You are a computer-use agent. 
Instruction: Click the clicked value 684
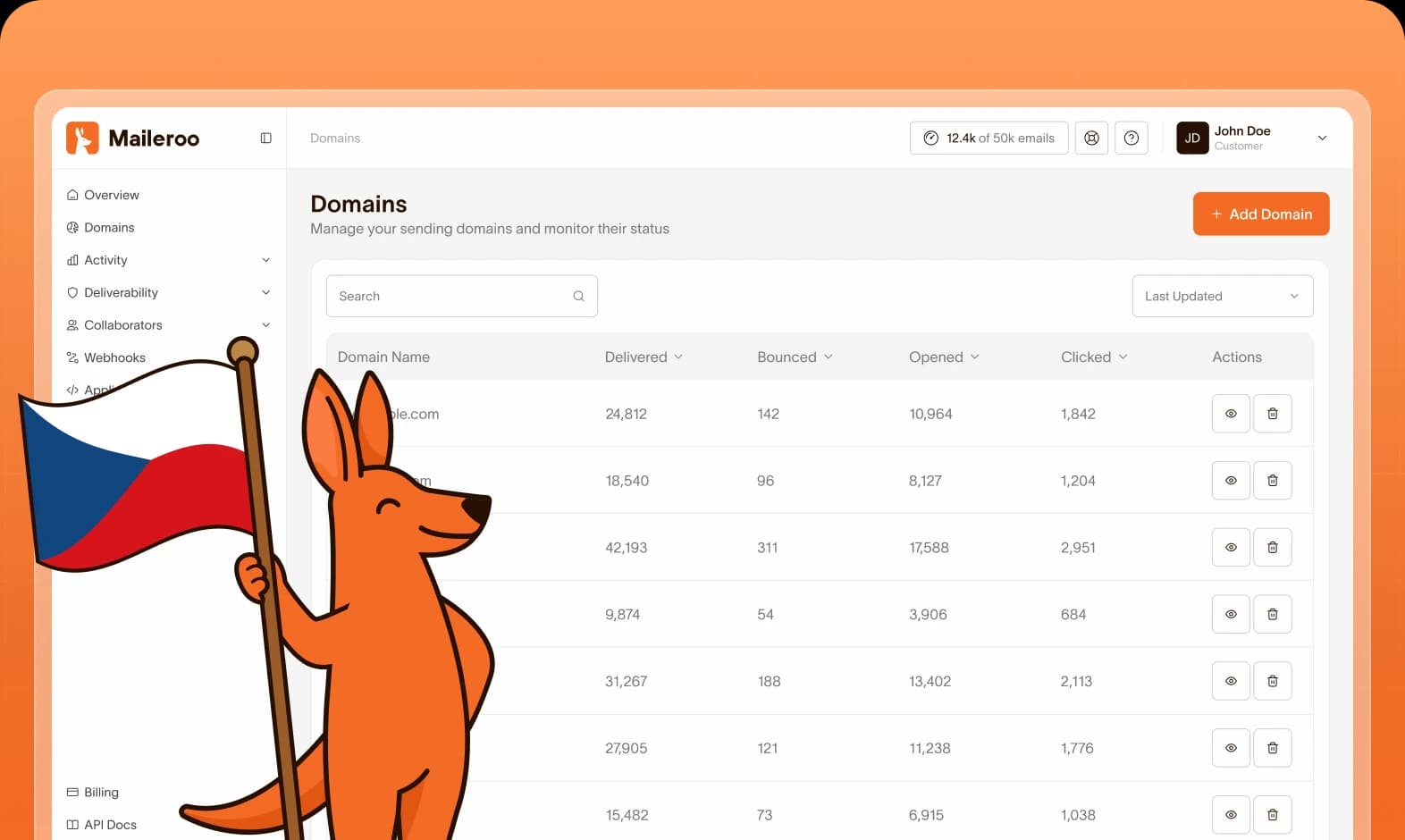[x=1073, y=615]
